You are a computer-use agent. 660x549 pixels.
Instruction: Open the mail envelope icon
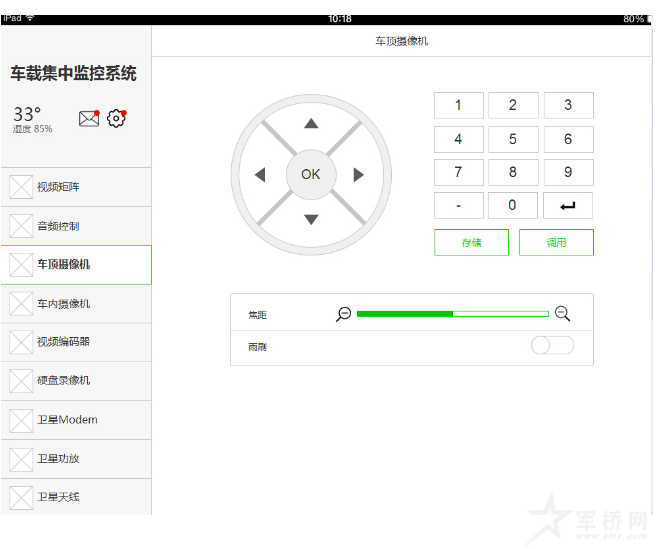88,119
